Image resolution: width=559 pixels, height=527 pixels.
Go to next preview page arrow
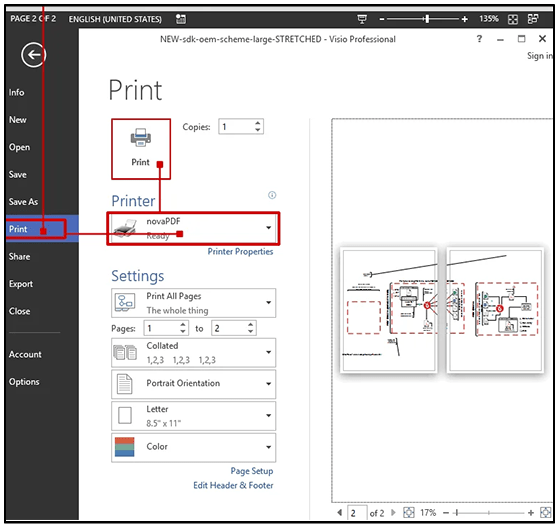coord(393,512)
